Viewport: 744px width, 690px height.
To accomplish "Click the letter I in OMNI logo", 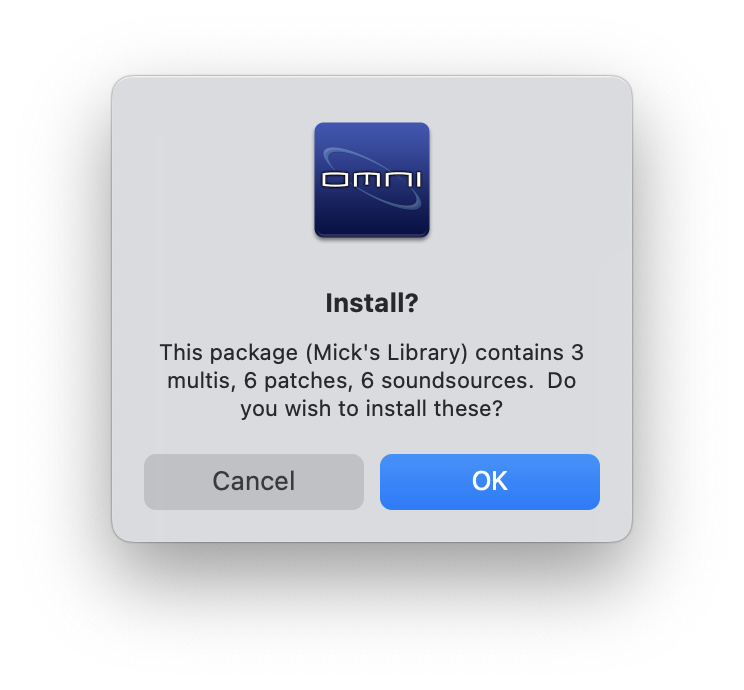I will [x=418, y=180].
